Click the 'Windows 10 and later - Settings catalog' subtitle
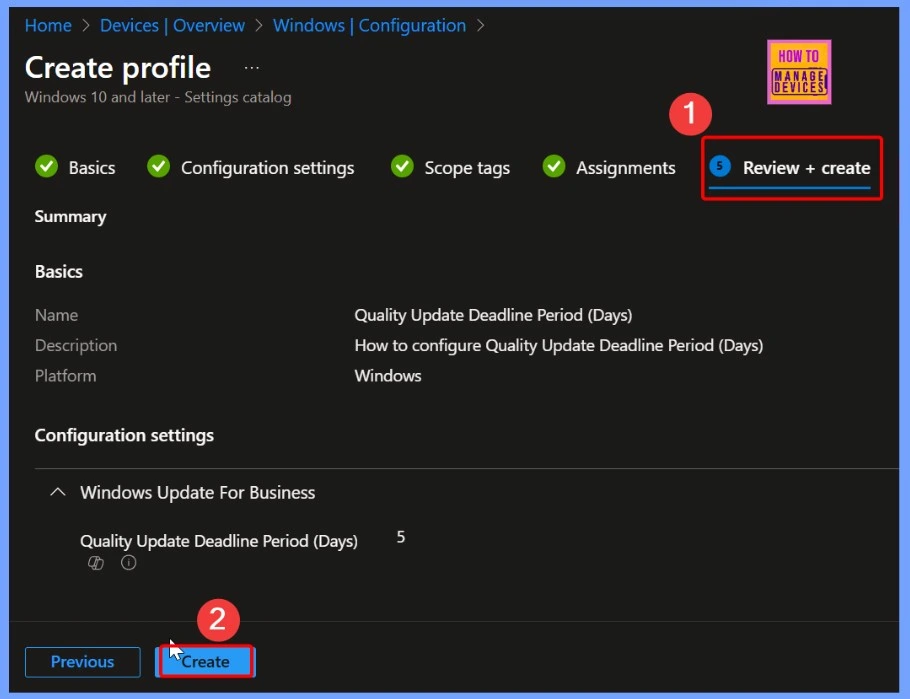This screenshot has width=910, height=699. coord(158,97)
